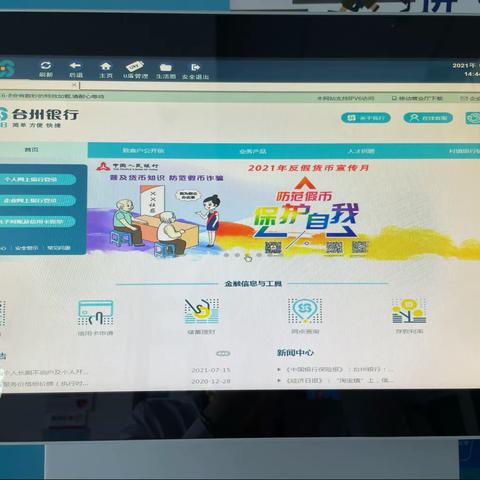Screen dimensions: 480x480
Task: Click the 新闻中心 section heading
Action: (295, 353)
